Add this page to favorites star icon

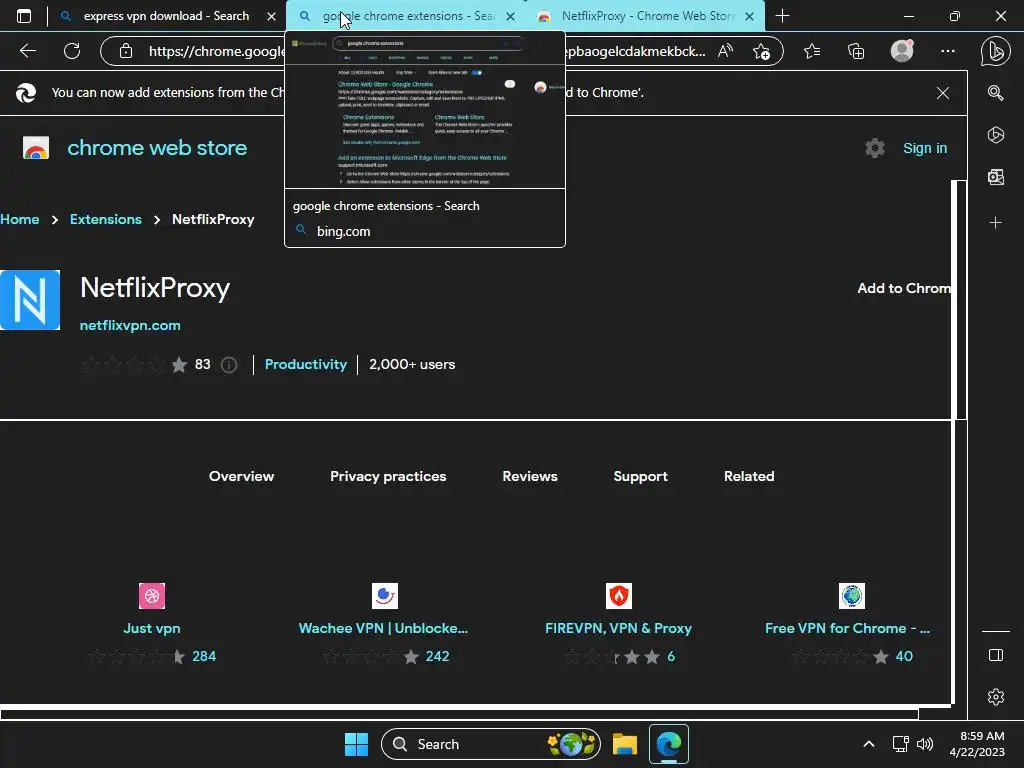click(761, 51)
